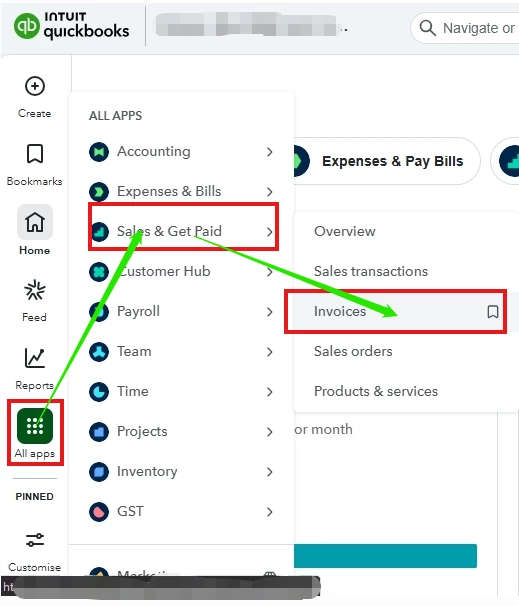Image resolution: width=519 pixels, height=606 pixels.
Task: Click the Team app icon
Action: [x=99, y=352]
